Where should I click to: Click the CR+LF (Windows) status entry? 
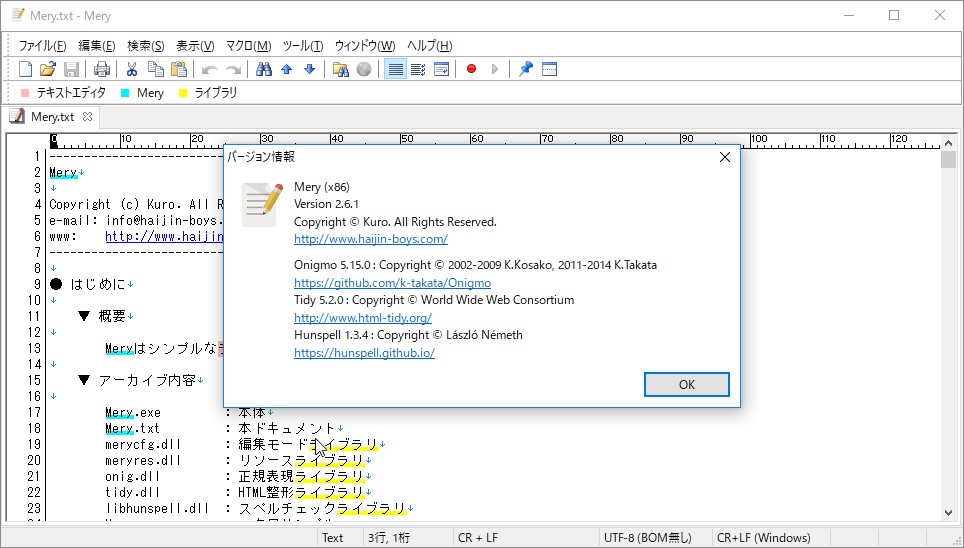(x=764, y=538)
